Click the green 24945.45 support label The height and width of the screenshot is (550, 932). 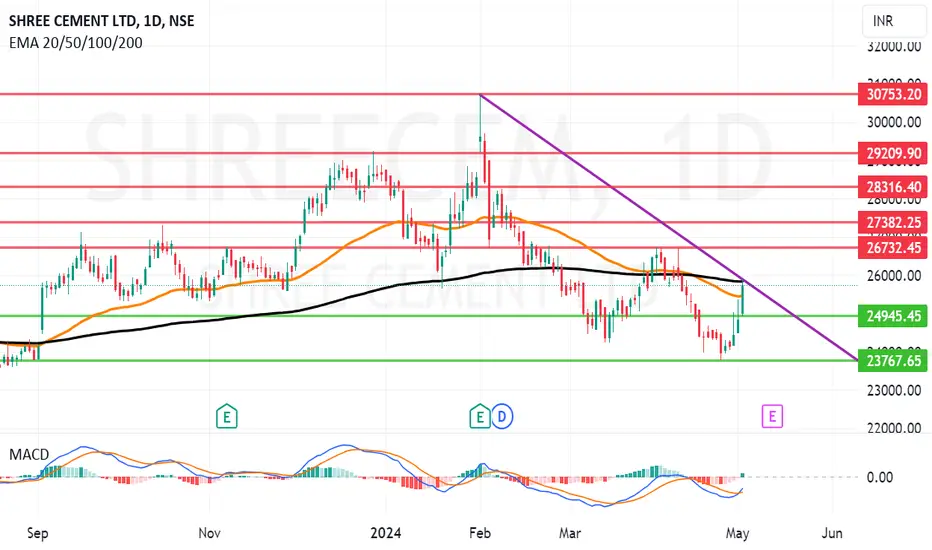pos(893,316)
